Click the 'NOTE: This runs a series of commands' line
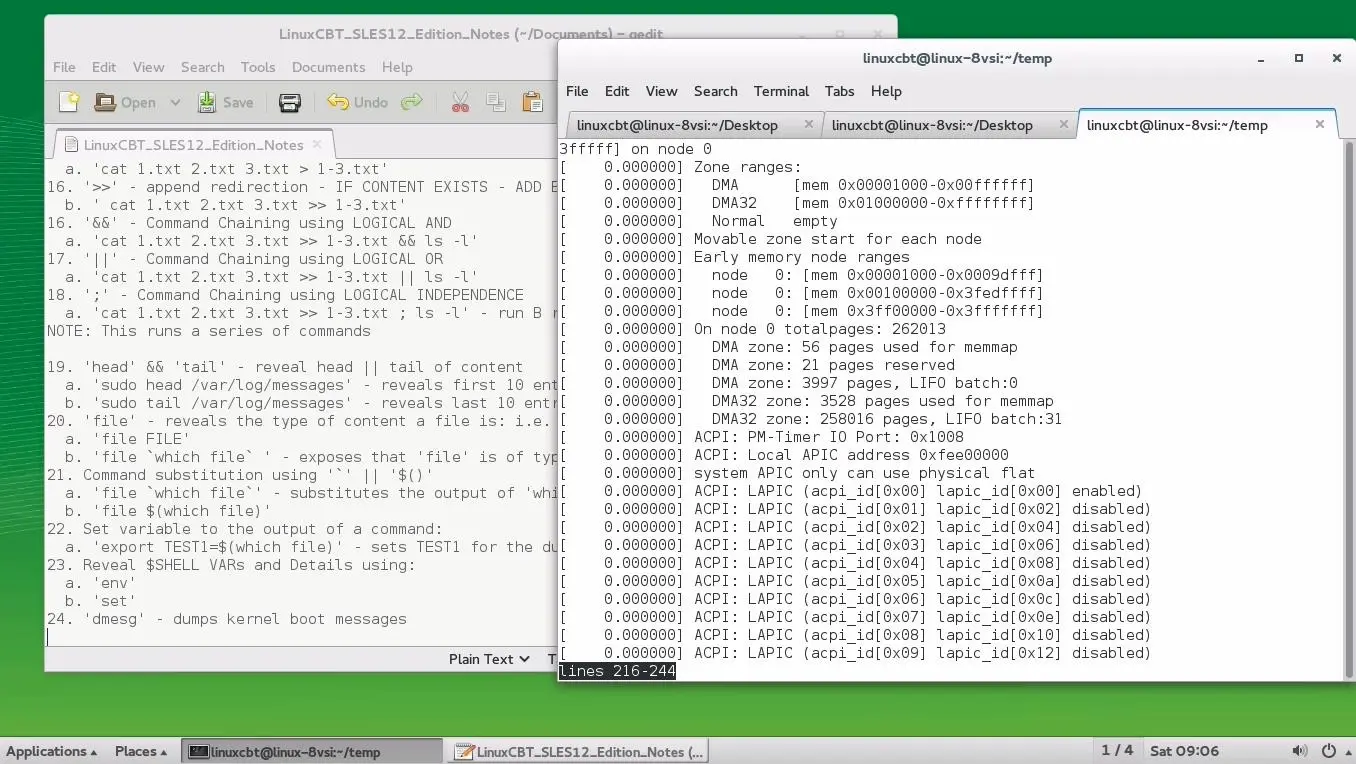Screen dimensions: 1356x764 pos(209,331)
